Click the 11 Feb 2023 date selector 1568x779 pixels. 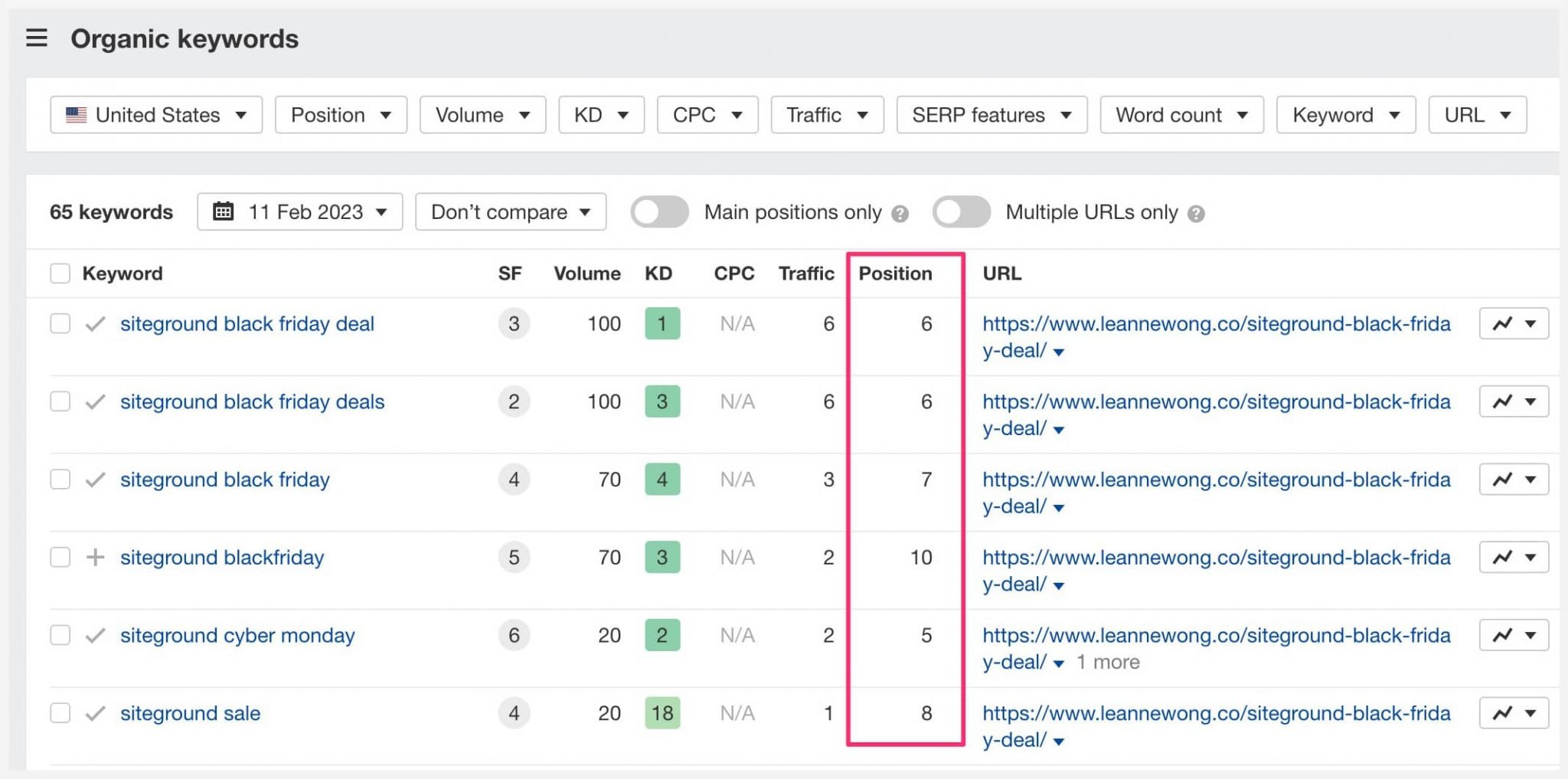coord(299,211)
